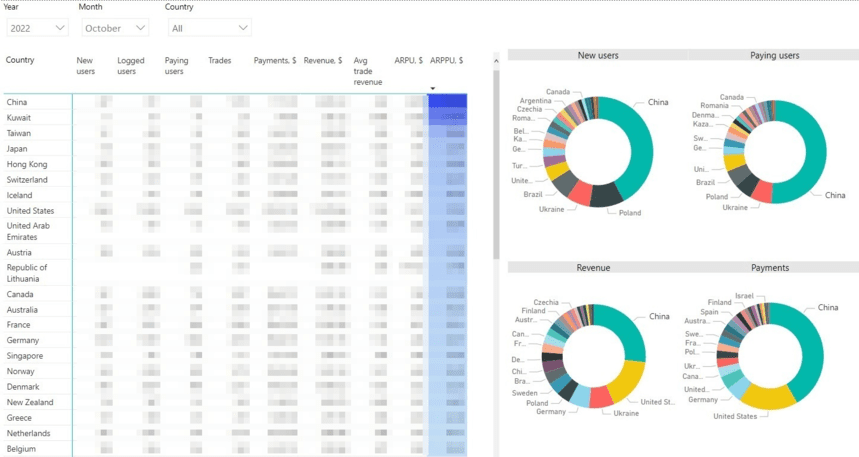Click the Avg trade revenue header
This screenshot has width=859, height=457.
369,71
